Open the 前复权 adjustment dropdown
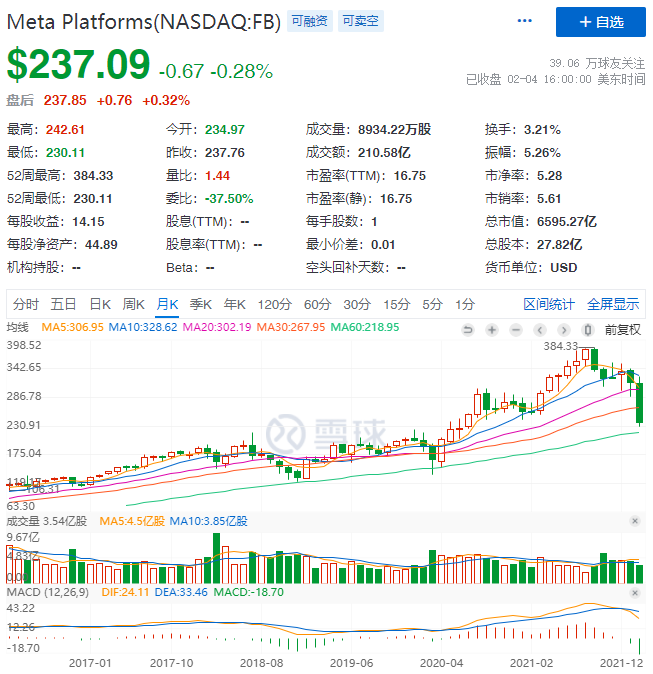The image size is (653, 674). click(x=622, y=330)
